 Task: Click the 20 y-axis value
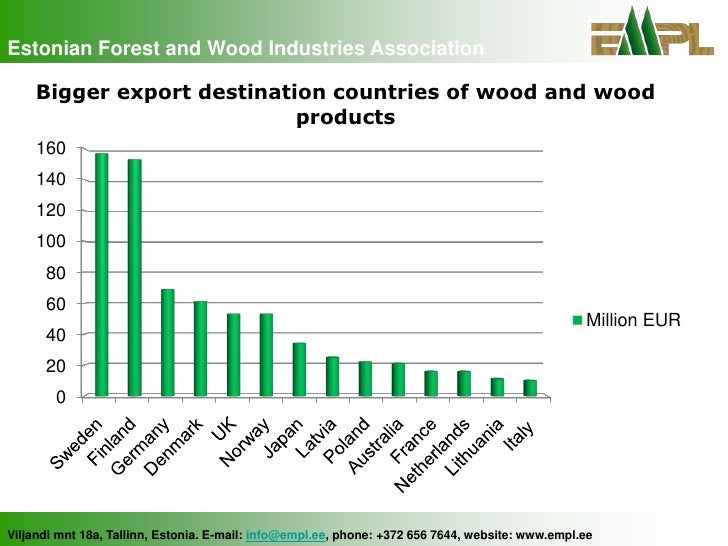(x=56, y=366)
